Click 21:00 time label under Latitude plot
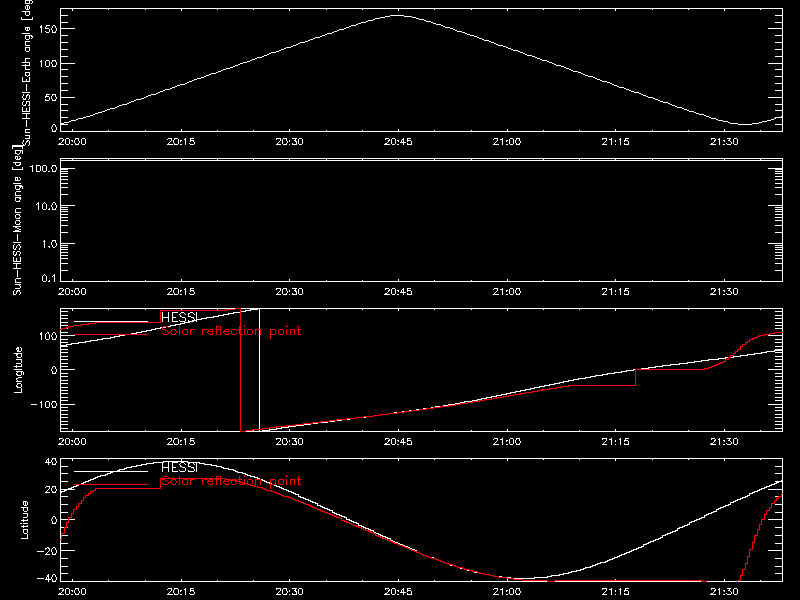The height and width of the screenshot is (600, 800). (507, 591)
